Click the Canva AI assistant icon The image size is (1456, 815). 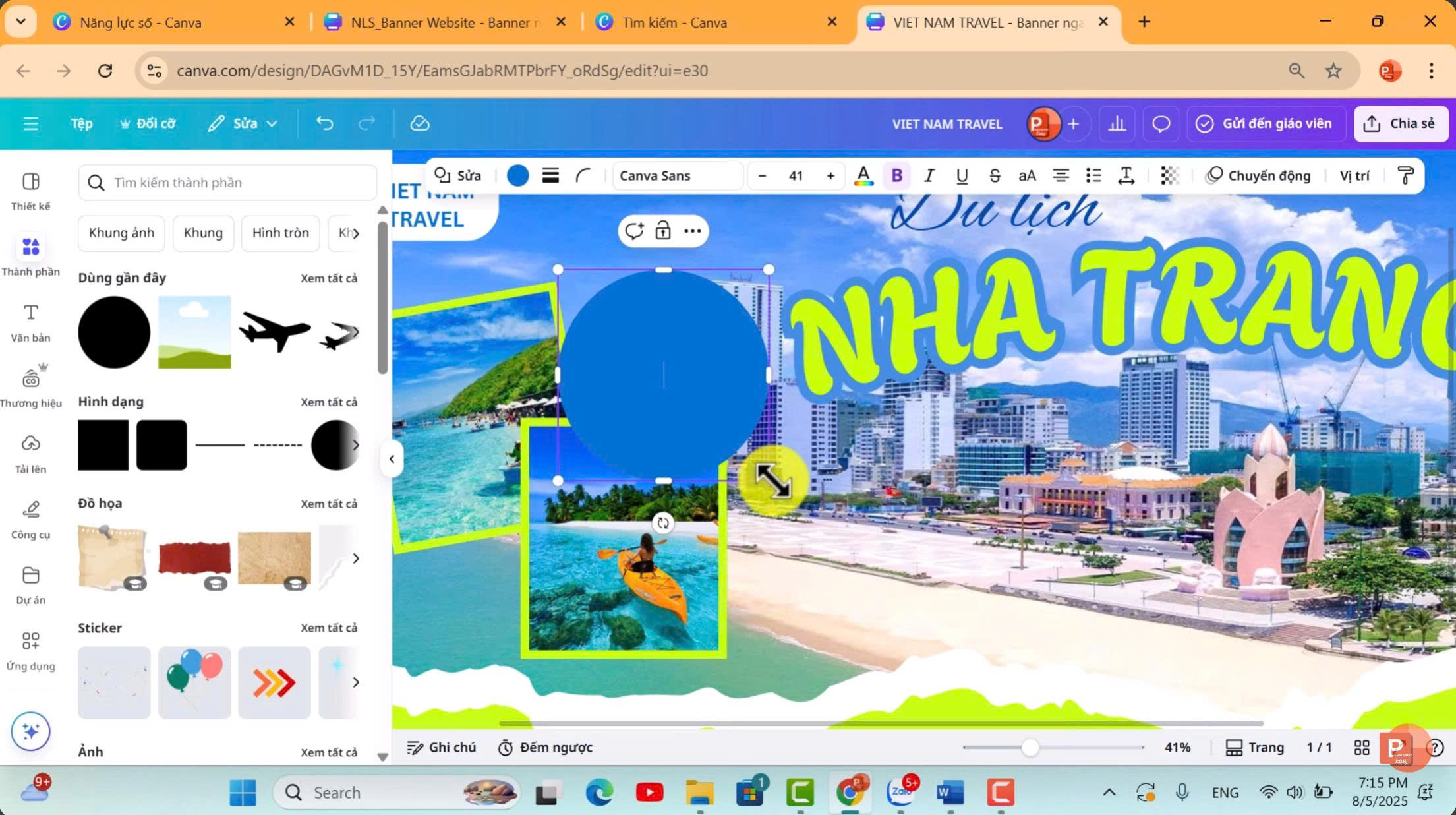[x=30, y=731]
